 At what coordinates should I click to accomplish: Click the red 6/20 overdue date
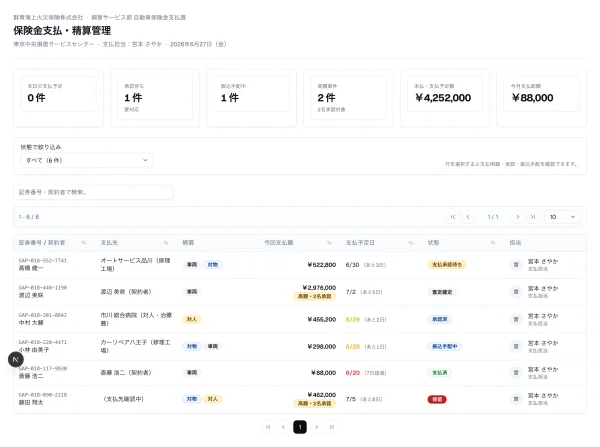pyautogui.click(x=353, y=373)
